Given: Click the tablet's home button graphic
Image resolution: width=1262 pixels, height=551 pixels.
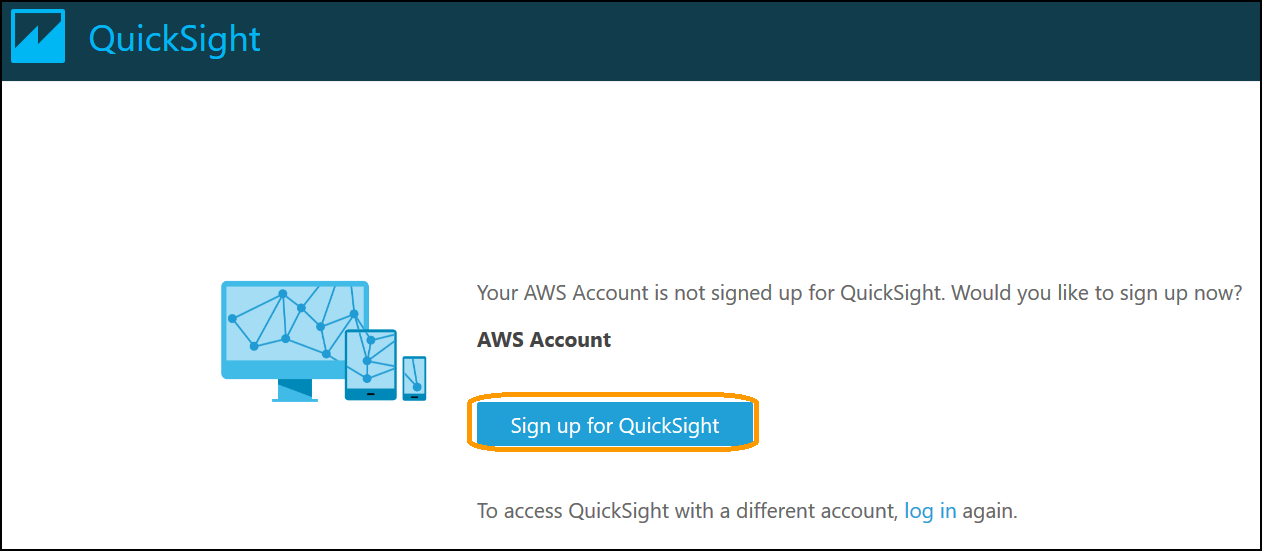Looking at the screenshot, I should (371, 393).
